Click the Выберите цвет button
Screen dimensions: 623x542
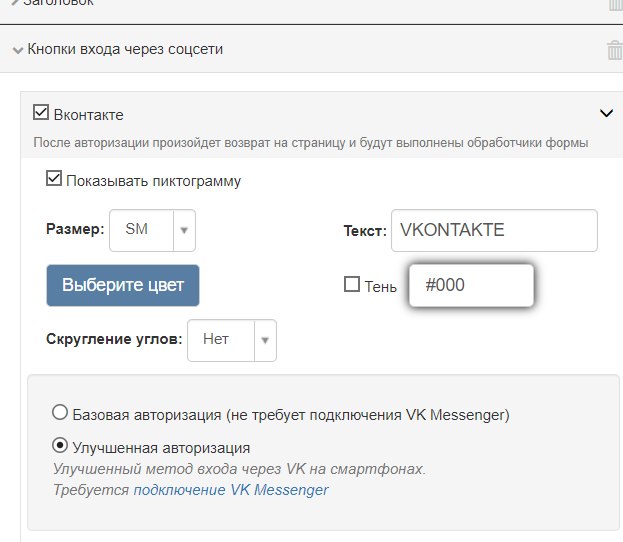(x=123, y=285)
